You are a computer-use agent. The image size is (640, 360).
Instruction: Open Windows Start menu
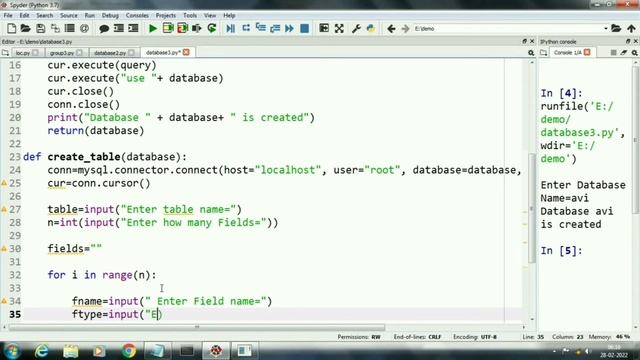pos(12,351)
